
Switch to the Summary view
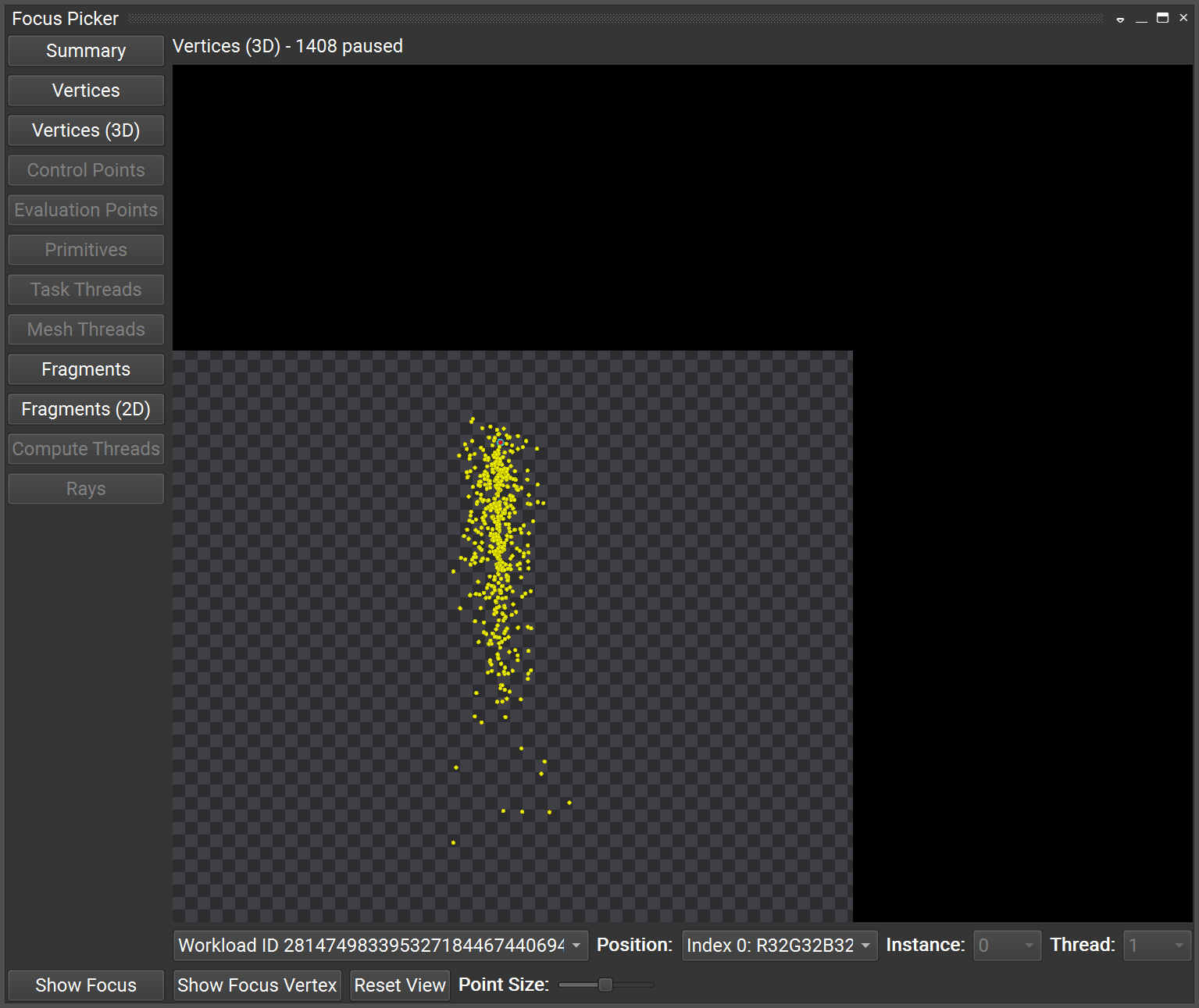point(85,50)
